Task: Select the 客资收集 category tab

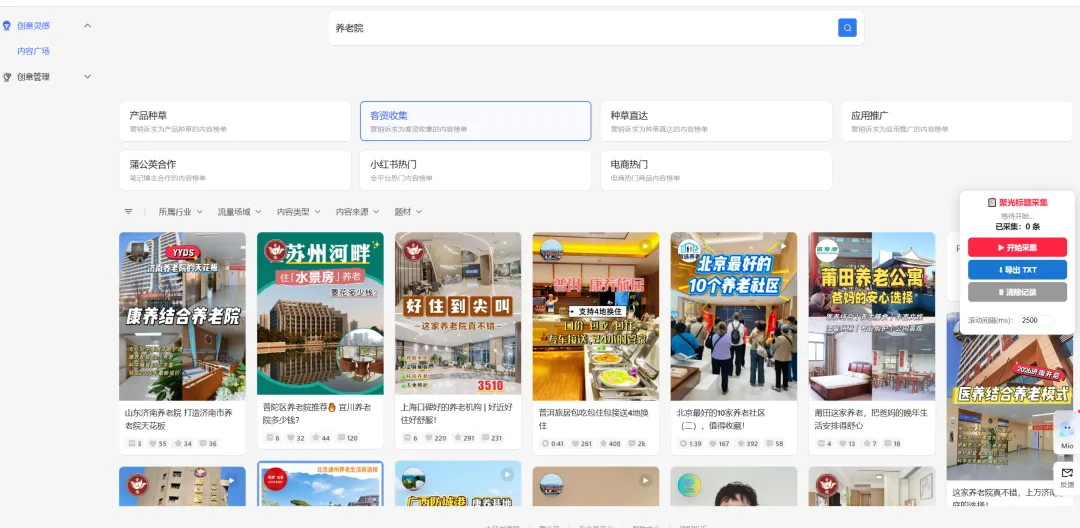Action: coord(475,121)
